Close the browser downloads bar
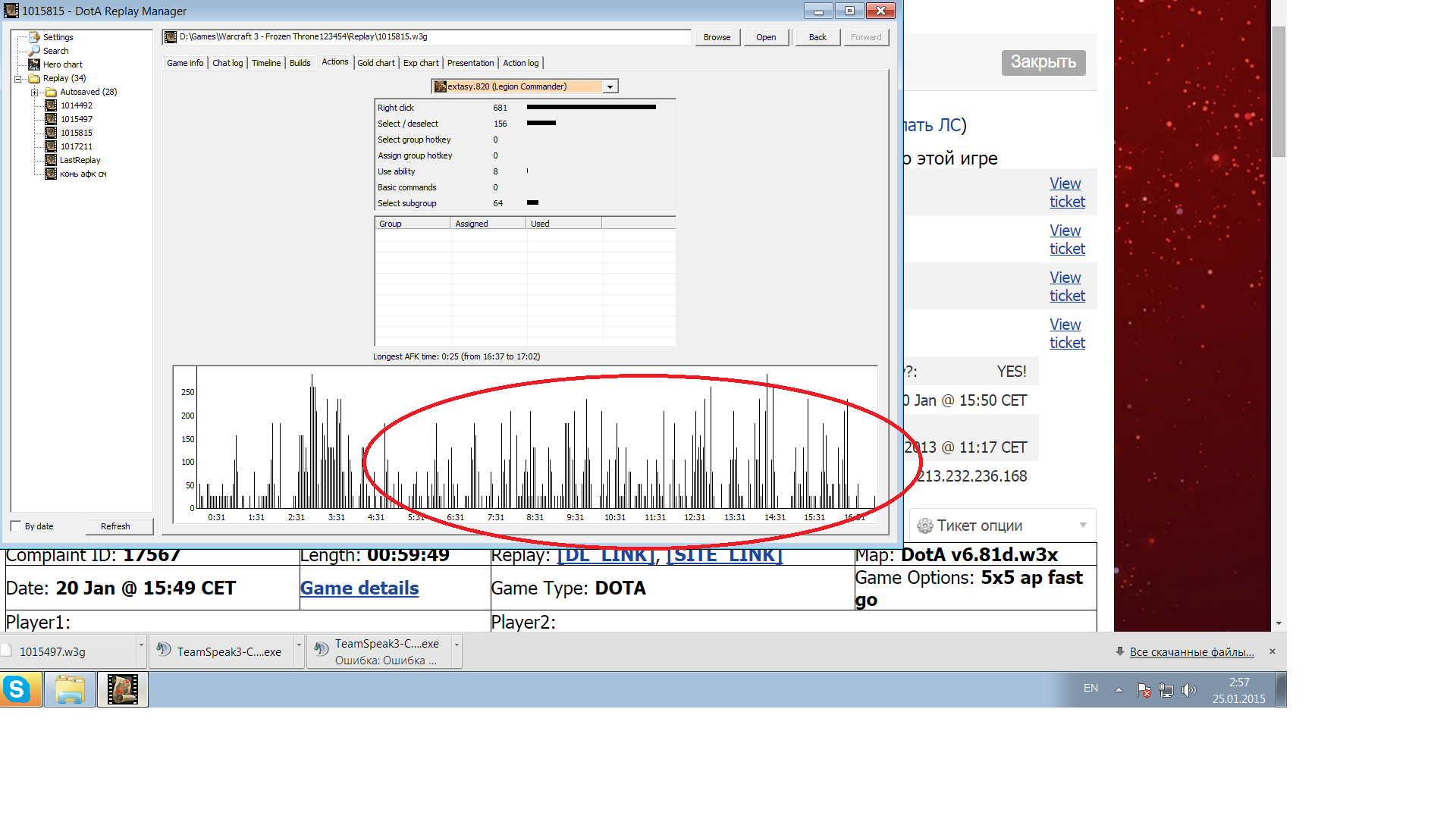The width and height of the screenshot is (1456, 819). (x=1272, y=651)
